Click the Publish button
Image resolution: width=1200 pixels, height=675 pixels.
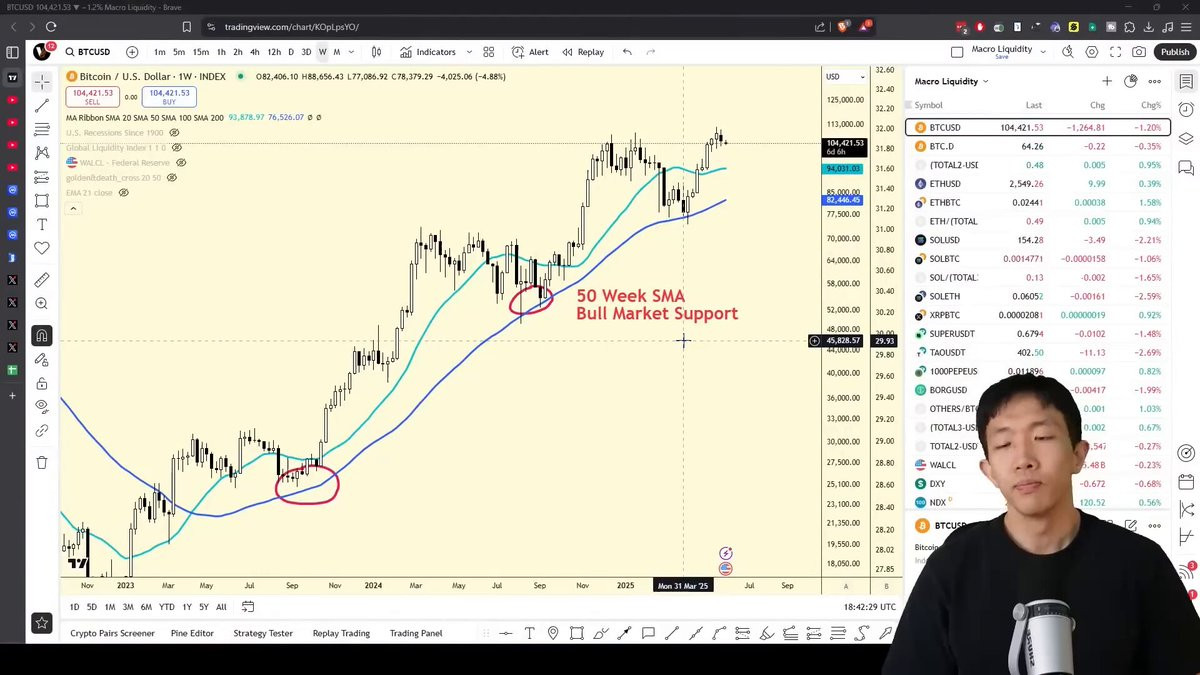[x=1175, y=52]
